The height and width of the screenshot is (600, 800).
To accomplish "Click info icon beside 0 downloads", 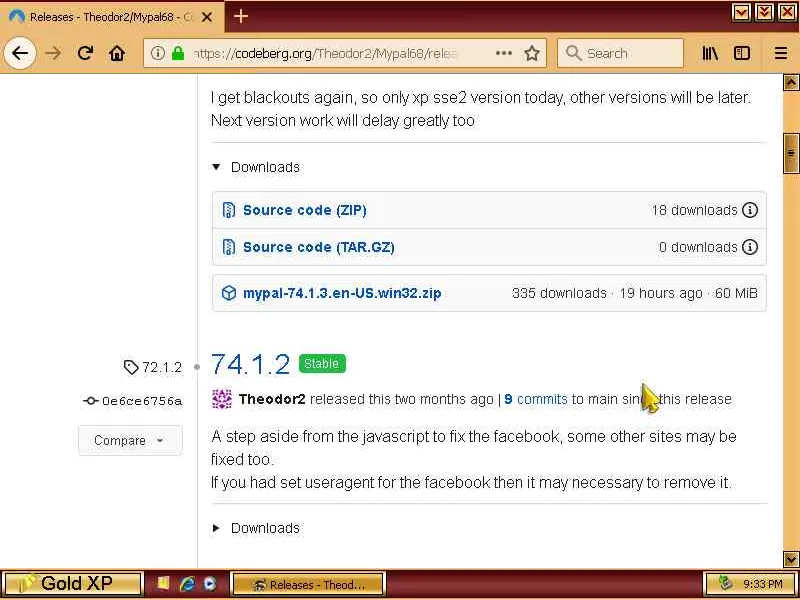I will (x=749, y=247).
